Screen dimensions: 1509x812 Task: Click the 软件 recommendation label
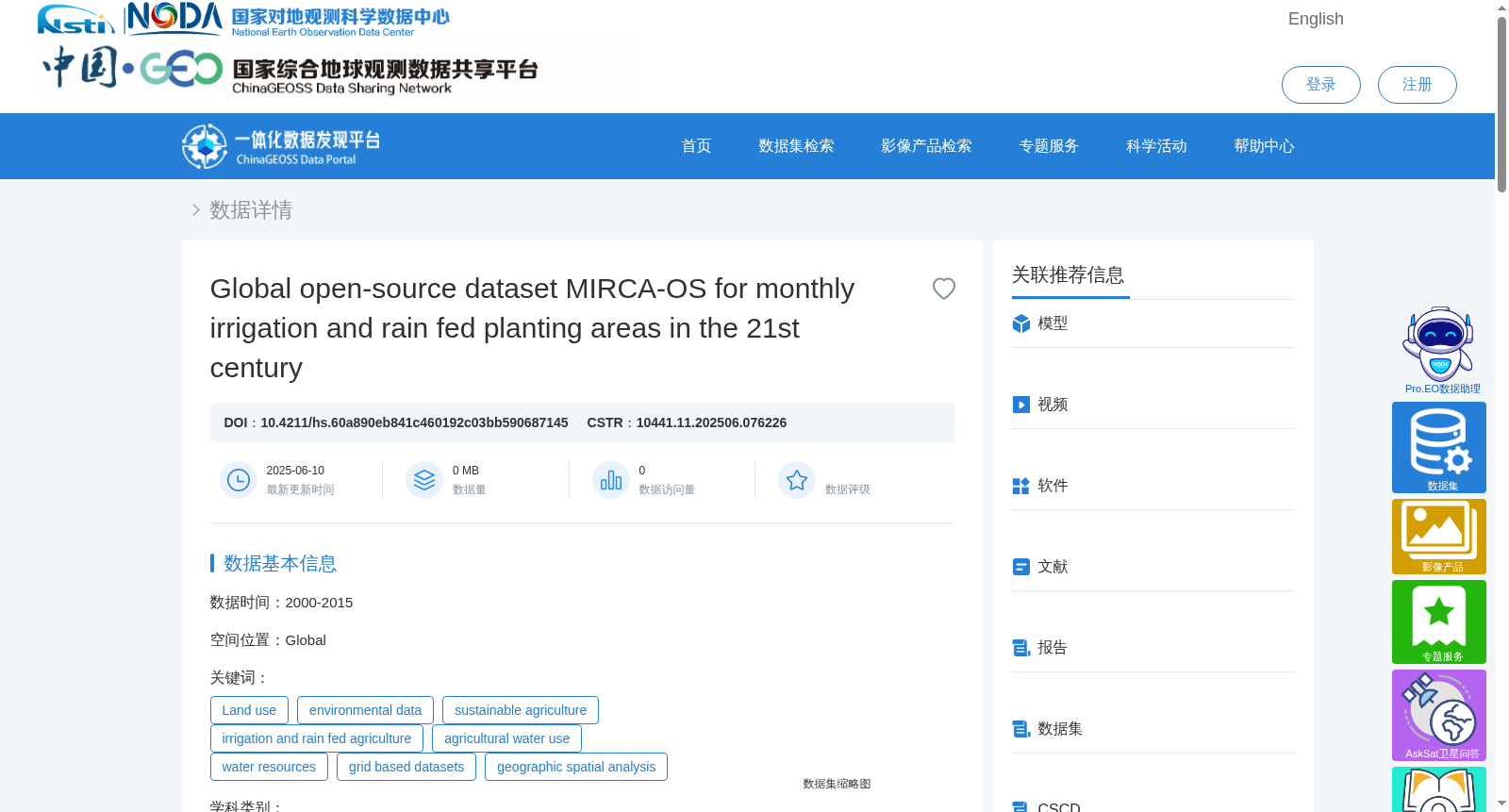pyautogui.click(x=1053, y=486)
